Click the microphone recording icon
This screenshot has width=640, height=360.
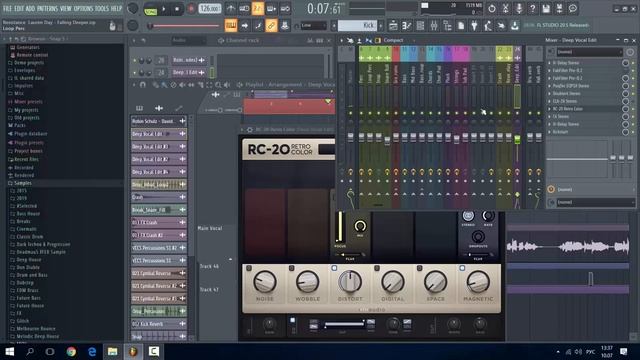519,9
